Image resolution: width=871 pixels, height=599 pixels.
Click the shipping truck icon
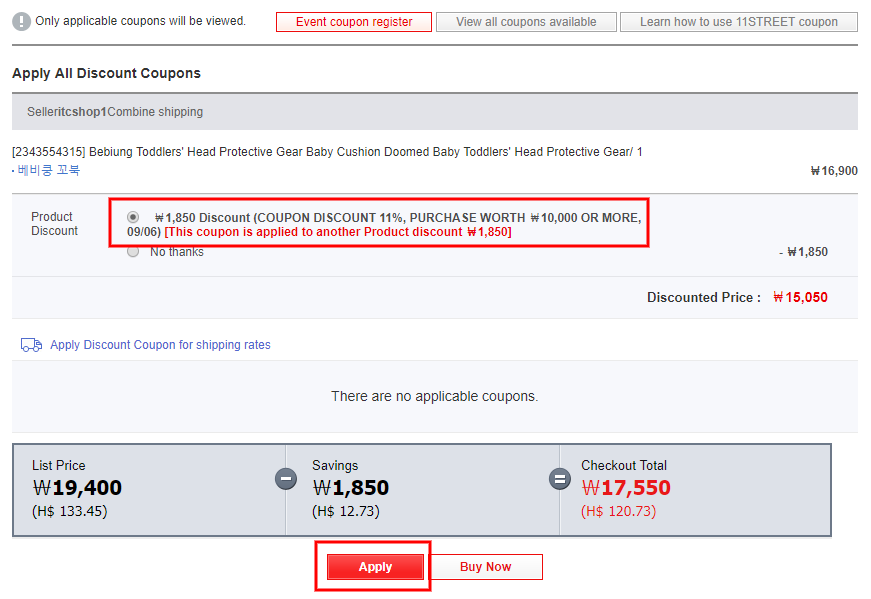(x=31, y=345)
